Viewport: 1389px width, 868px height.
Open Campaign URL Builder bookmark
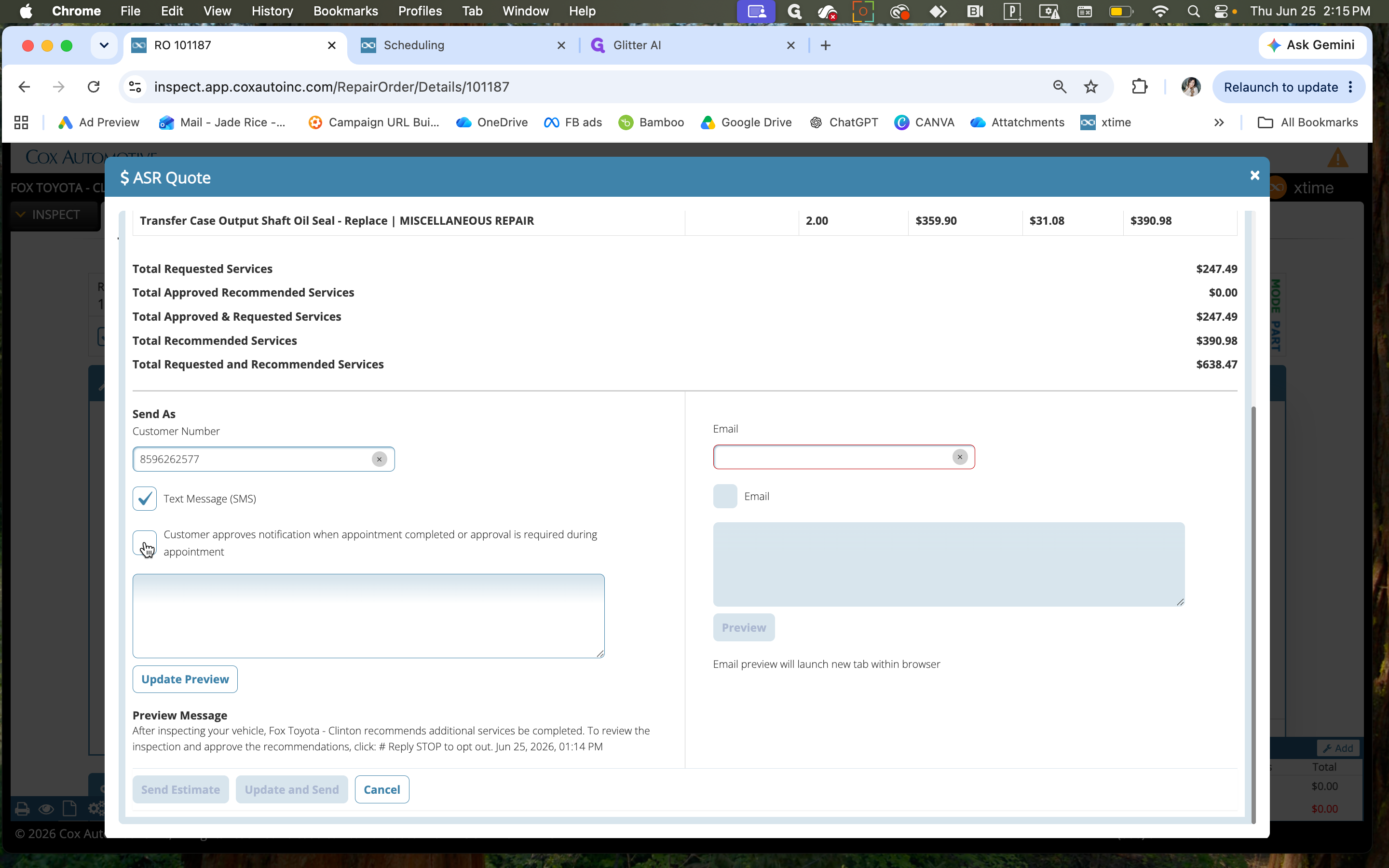(374, 122)
